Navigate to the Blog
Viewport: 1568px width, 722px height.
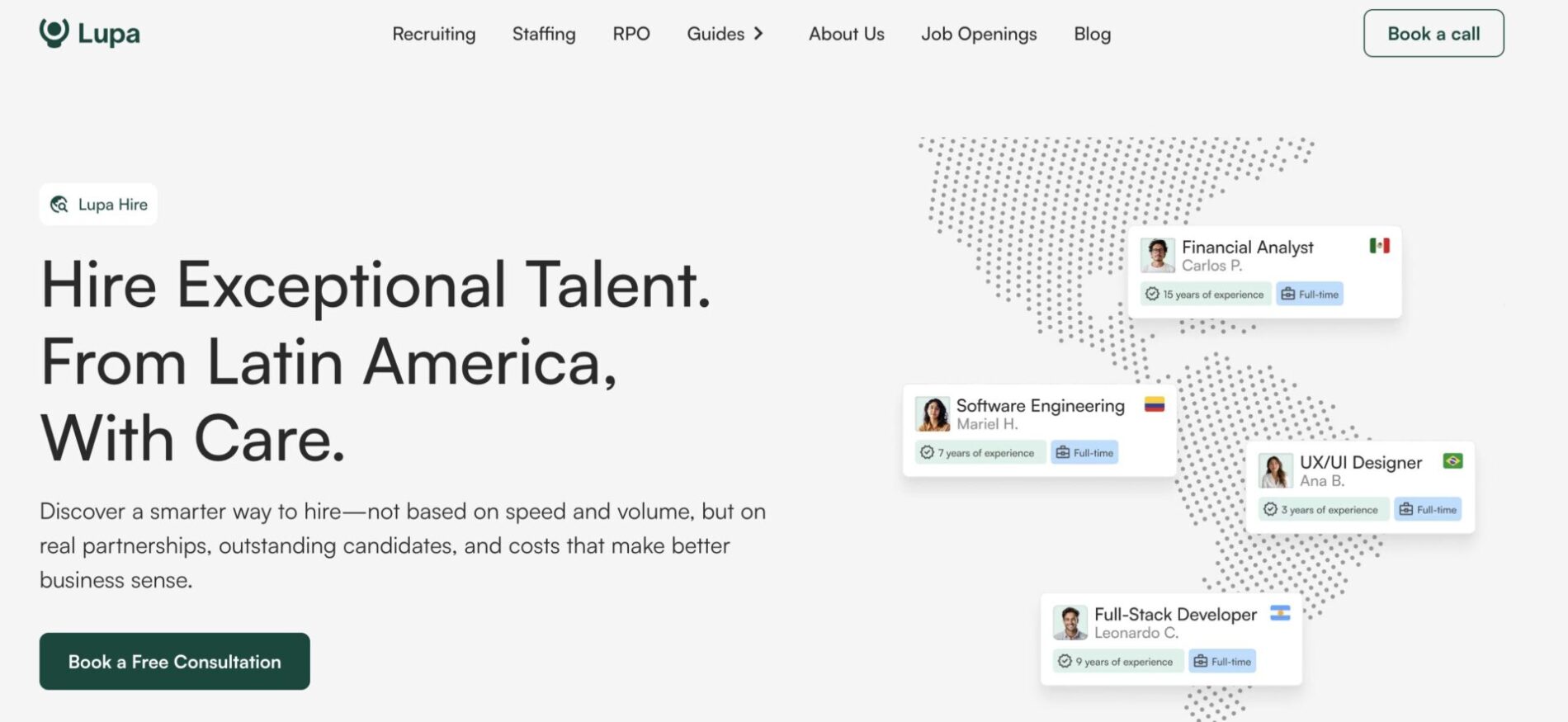click(x=1092, y=34)
